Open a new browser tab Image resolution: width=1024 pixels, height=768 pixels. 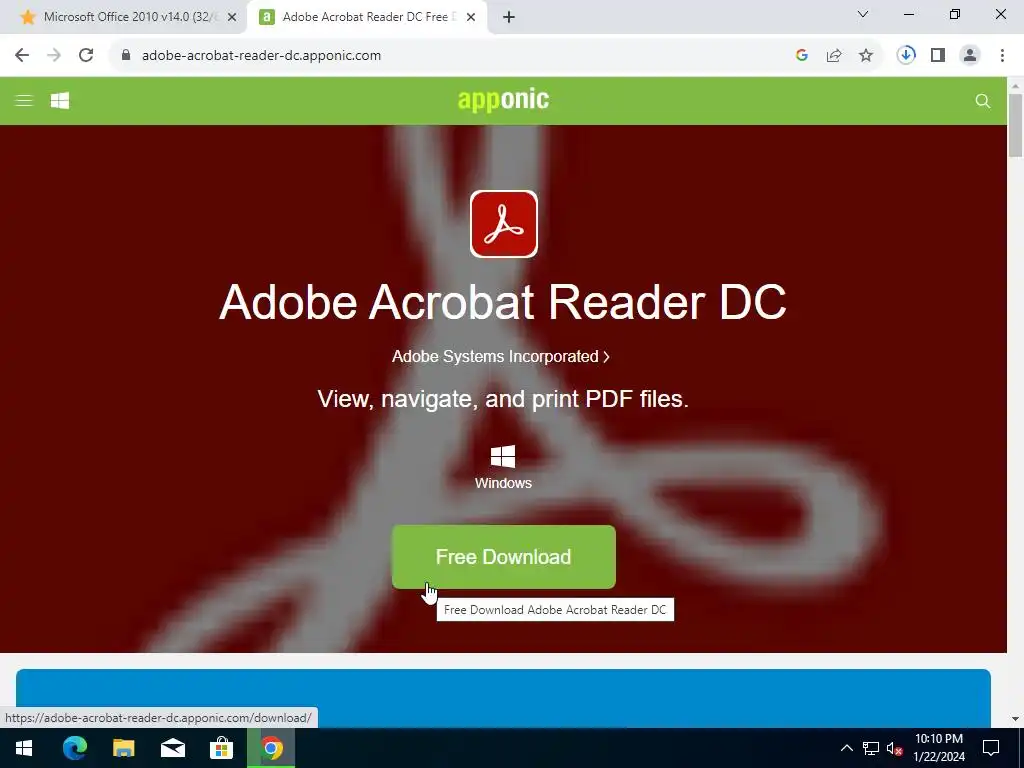(x=509, y=17)
